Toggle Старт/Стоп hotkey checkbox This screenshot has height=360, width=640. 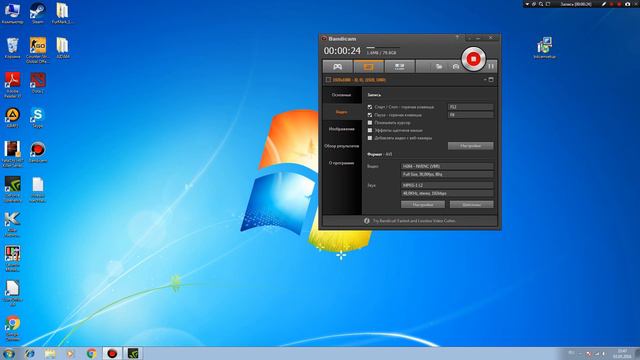[x=370, y=107]
